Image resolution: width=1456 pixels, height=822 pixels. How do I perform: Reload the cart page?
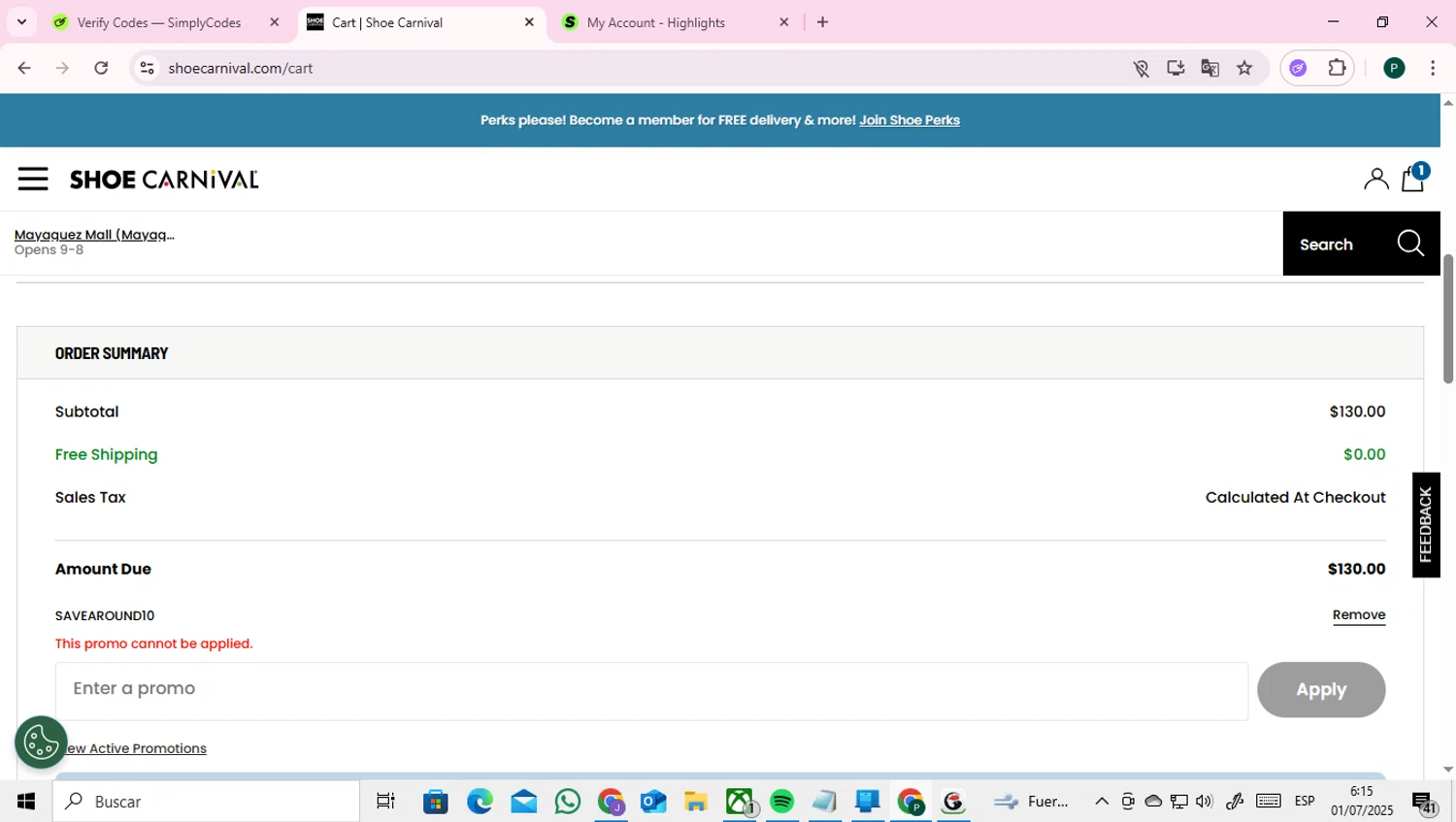101,68
